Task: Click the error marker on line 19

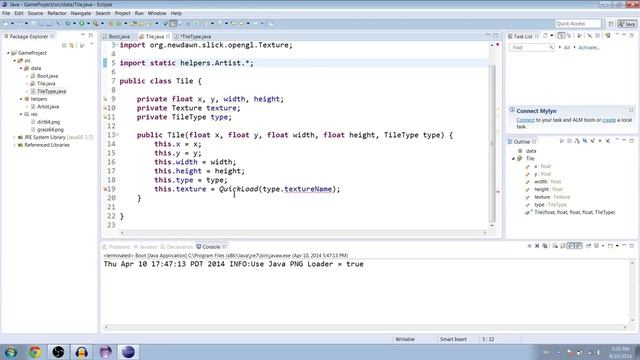Action: (105, 189)
